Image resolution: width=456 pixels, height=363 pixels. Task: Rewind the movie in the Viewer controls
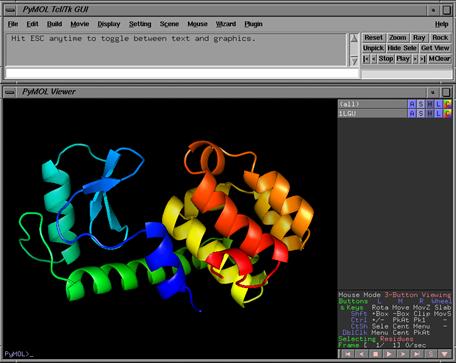tap(348, 354)
